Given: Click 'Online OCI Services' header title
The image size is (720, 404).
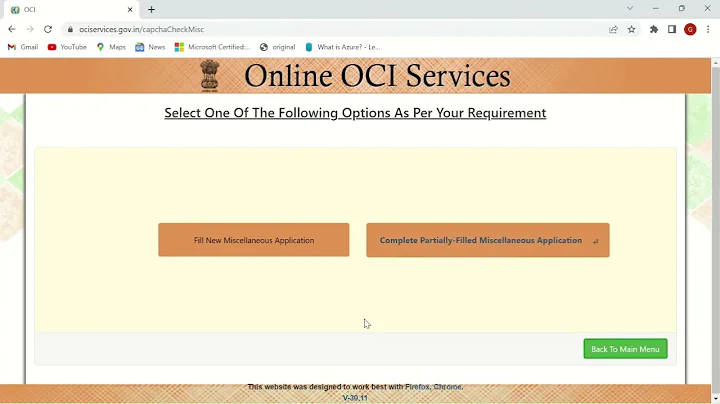Looking at the screenshot, I should point(377,76).
